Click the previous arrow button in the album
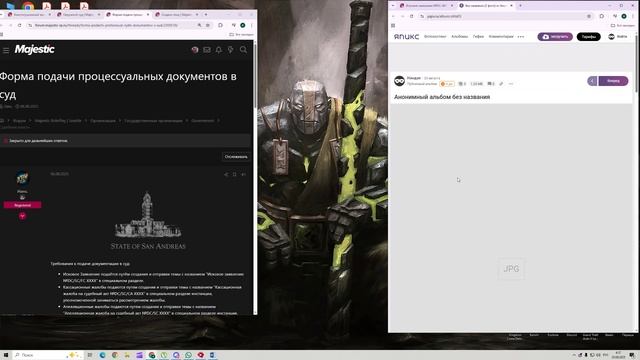The height and width of the screenshot is (360, 640). 592,81
